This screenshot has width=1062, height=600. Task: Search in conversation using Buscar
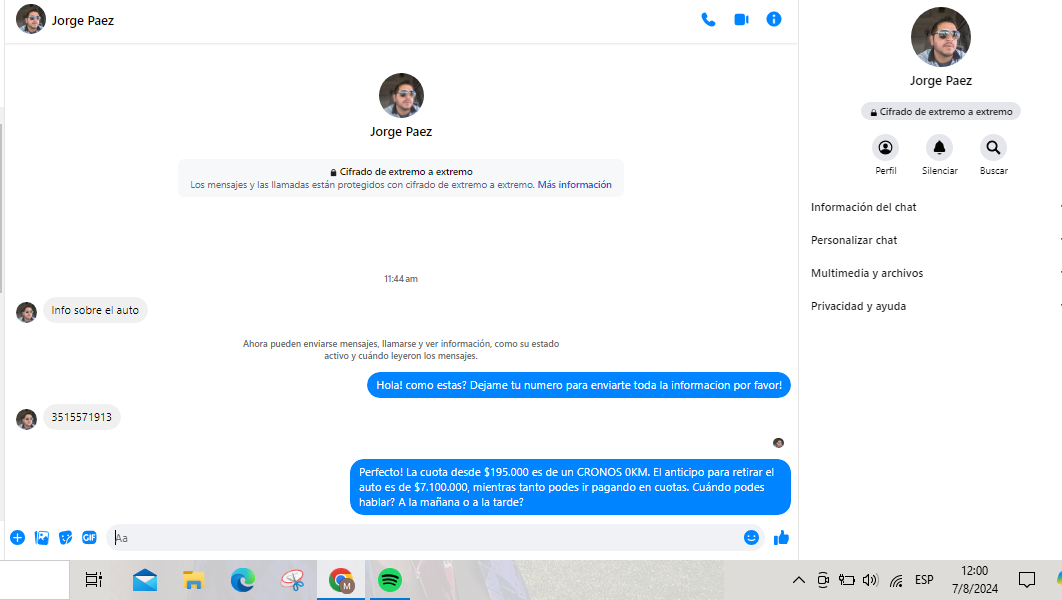(993, 148)
